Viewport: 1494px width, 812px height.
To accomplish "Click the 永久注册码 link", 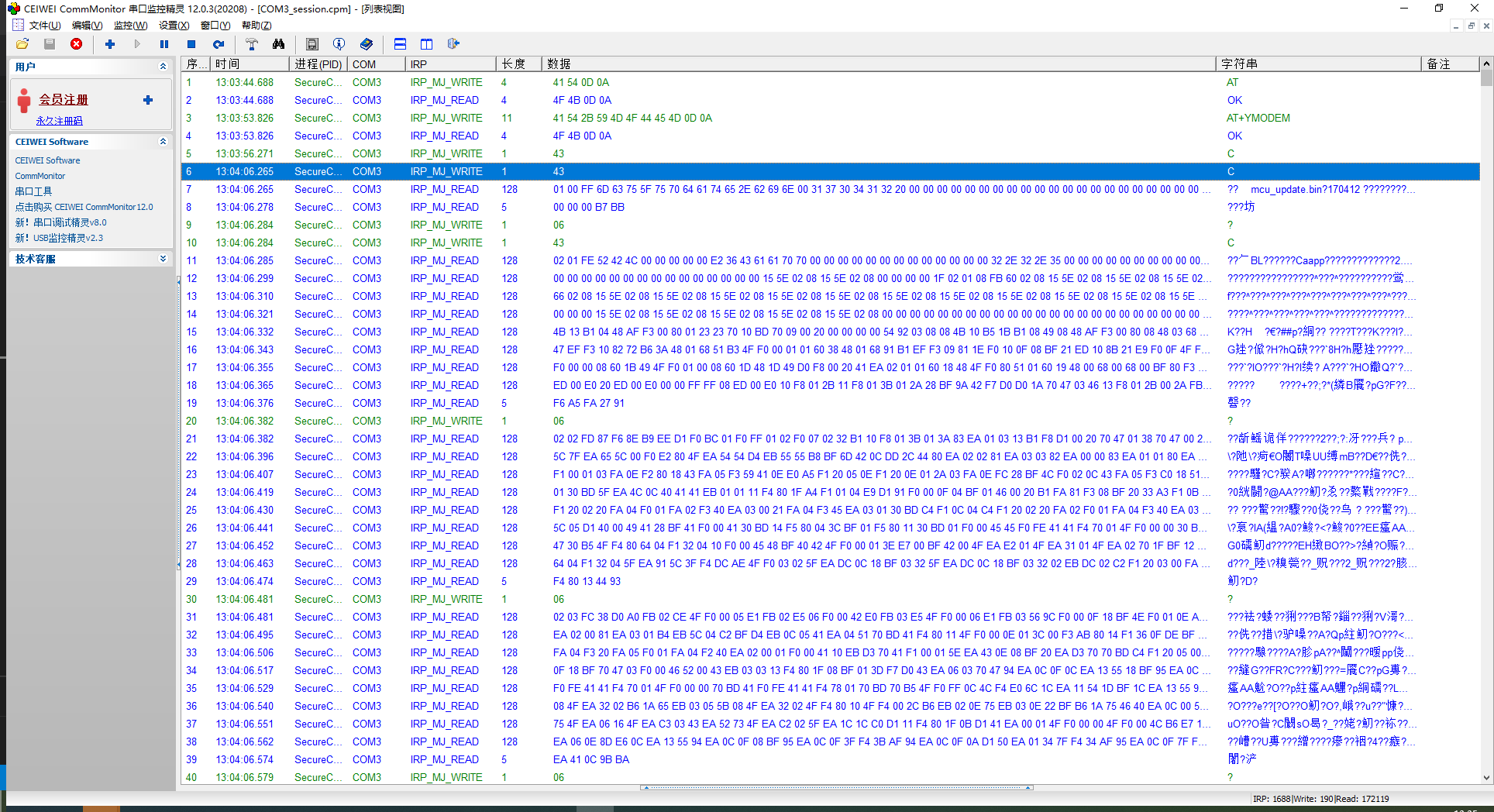I will click(59, 121).
